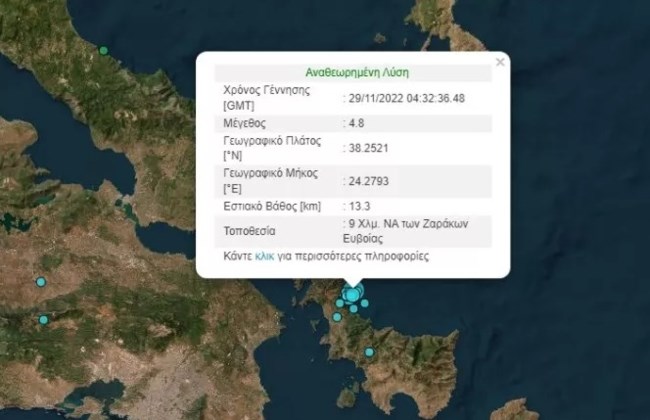Screen dimensions: 650x420
Task: Select the lowest-left marker in the epicenter cluster
Action: point(338,318)
